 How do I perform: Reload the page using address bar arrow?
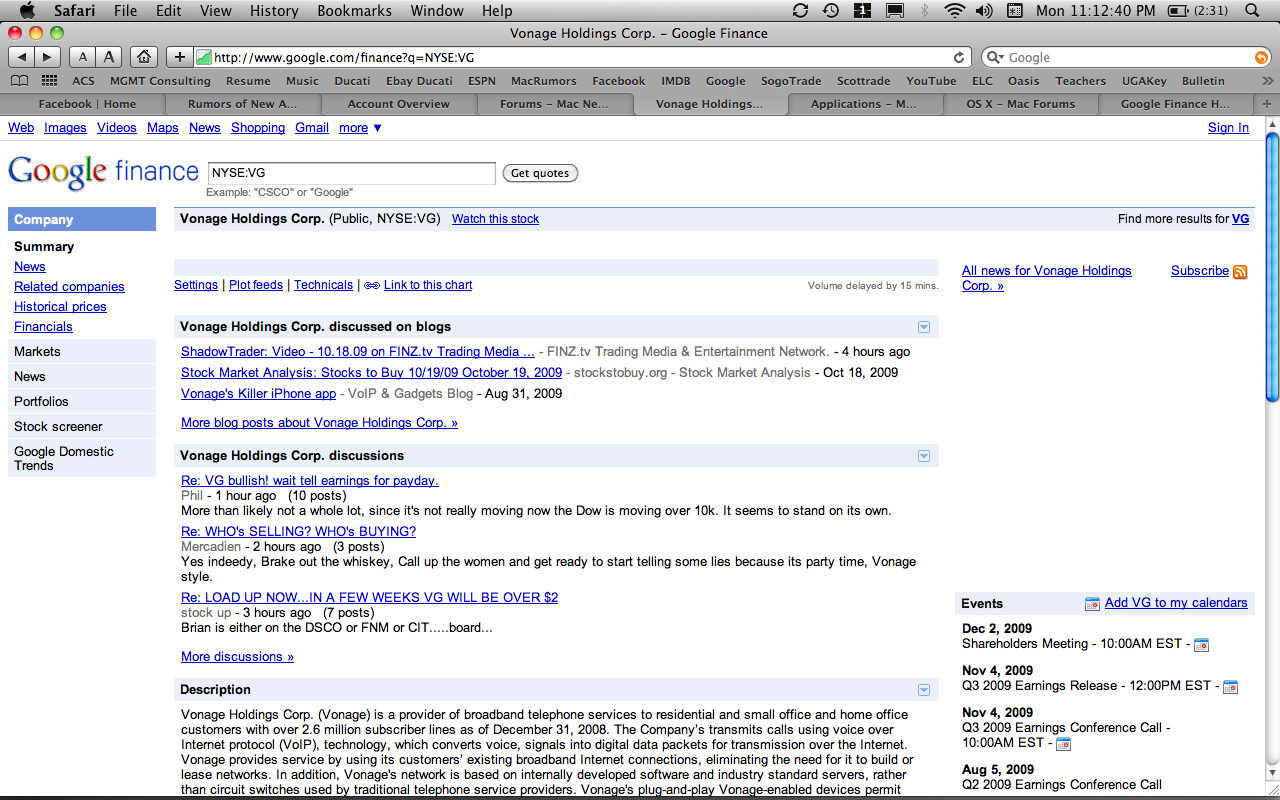point(959,58)
